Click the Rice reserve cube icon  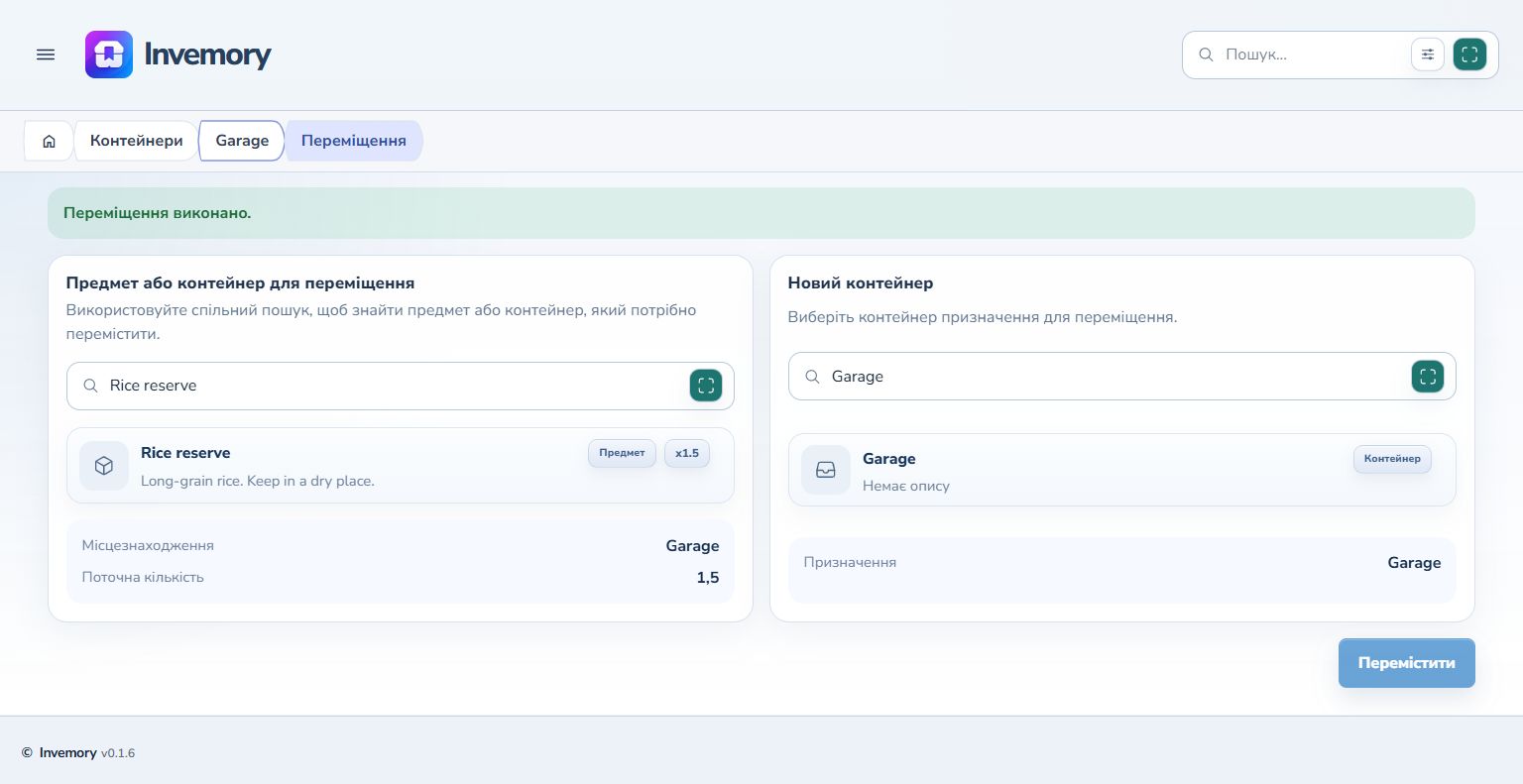pyautogui.click(x=104, y=466)
